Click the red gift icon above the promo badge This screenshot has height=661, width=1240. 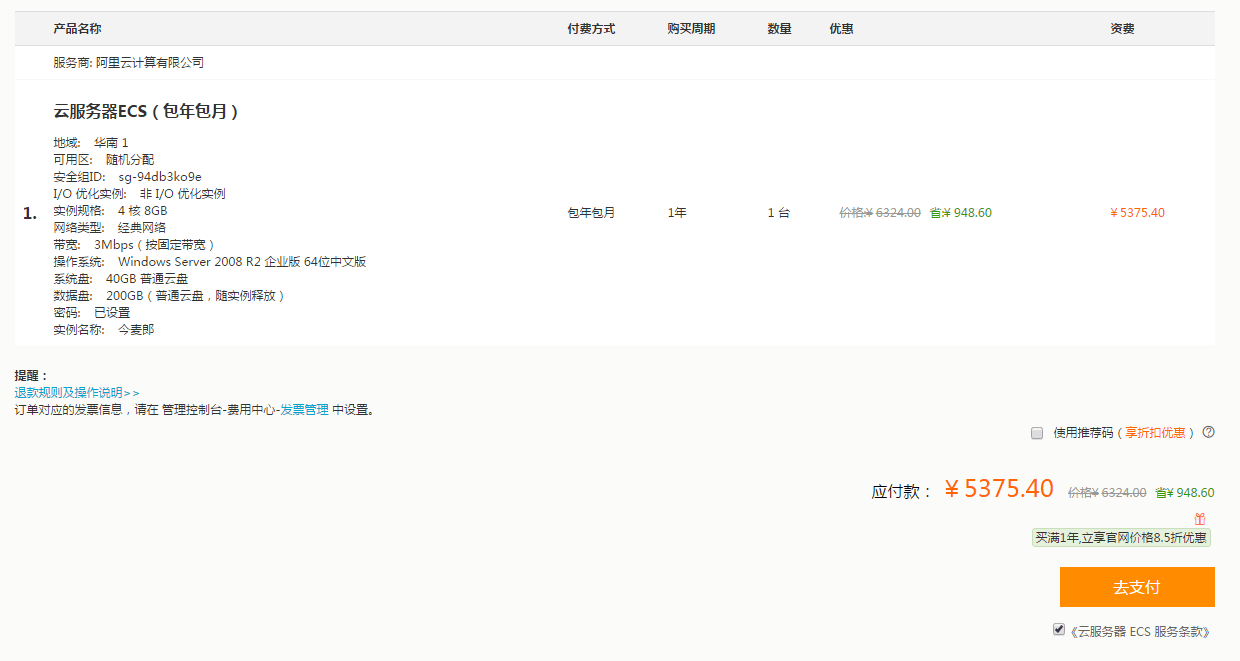pos(1200,519)
